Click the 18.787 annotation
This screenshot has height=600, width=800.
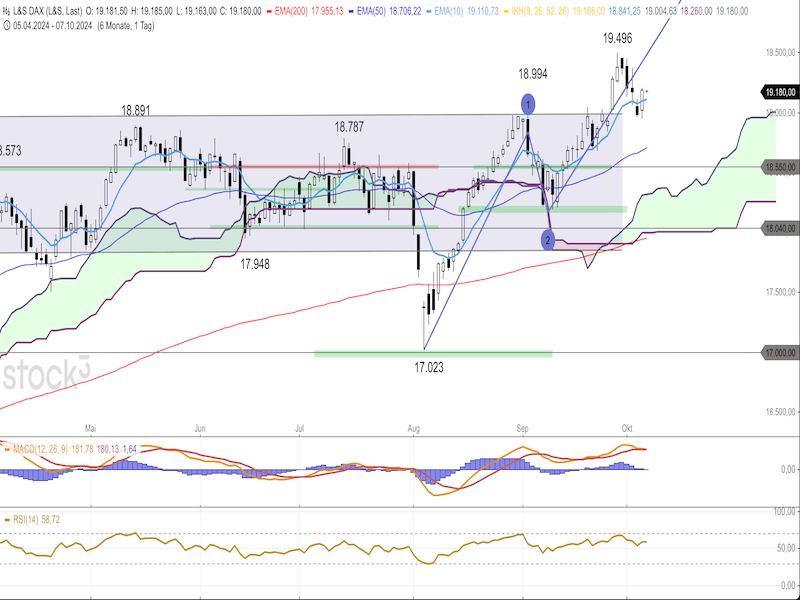[349, 127]
